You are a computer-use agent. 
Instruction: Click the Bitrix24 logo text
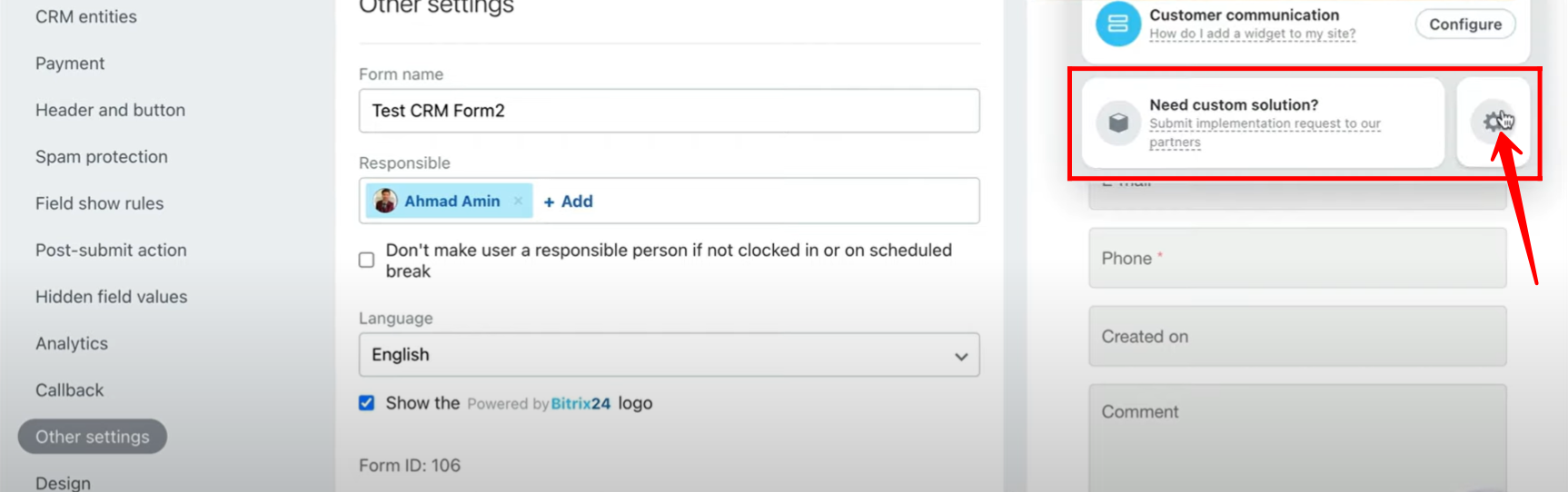coord(581,404)
